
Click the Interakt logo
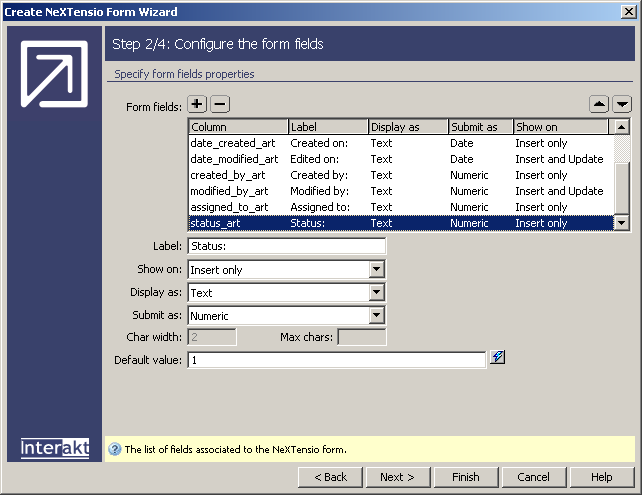click(55, 448)
